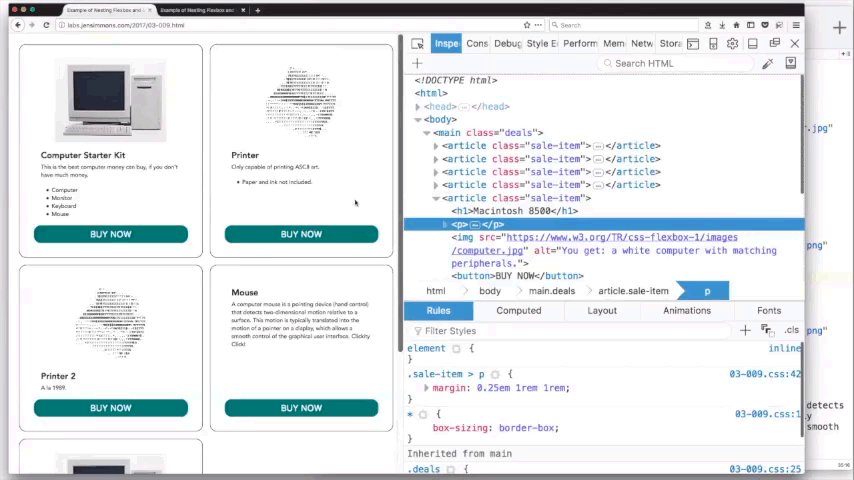854x480 pixels.
Task: Click the screenshot node icon beside eyedropper
Action: [x=791, y=63]
